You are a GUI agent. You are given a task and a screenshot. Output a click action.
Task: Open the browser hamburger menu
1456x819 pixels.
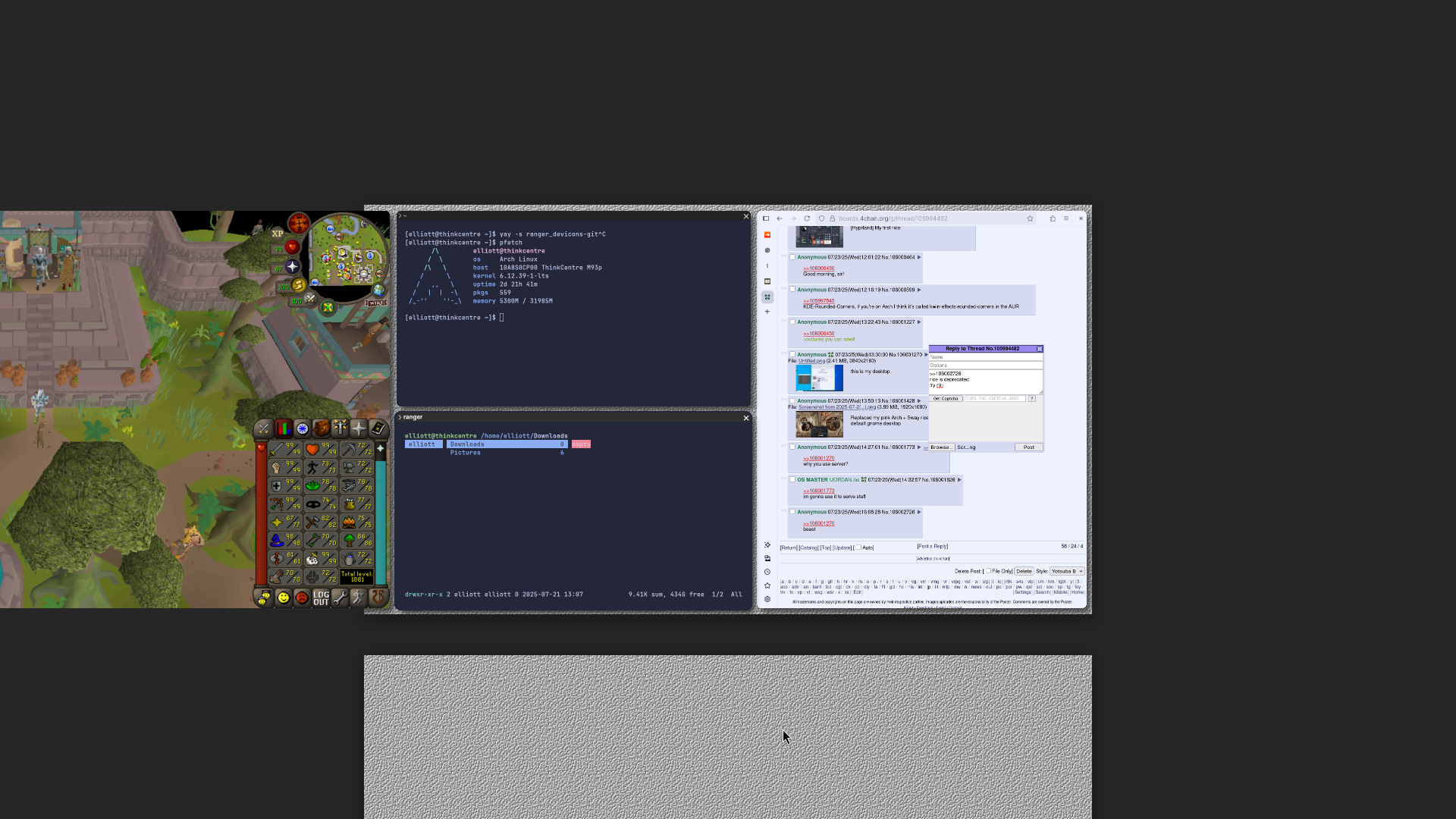tap(1066, 218)
